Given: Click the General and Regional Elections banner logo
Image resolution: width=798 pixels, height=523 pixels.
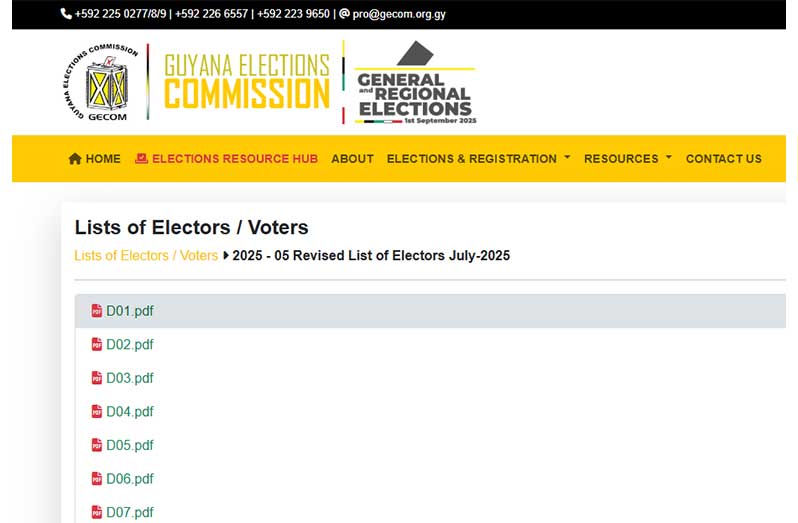Looking at the screenshot, I should pos(415,82).
